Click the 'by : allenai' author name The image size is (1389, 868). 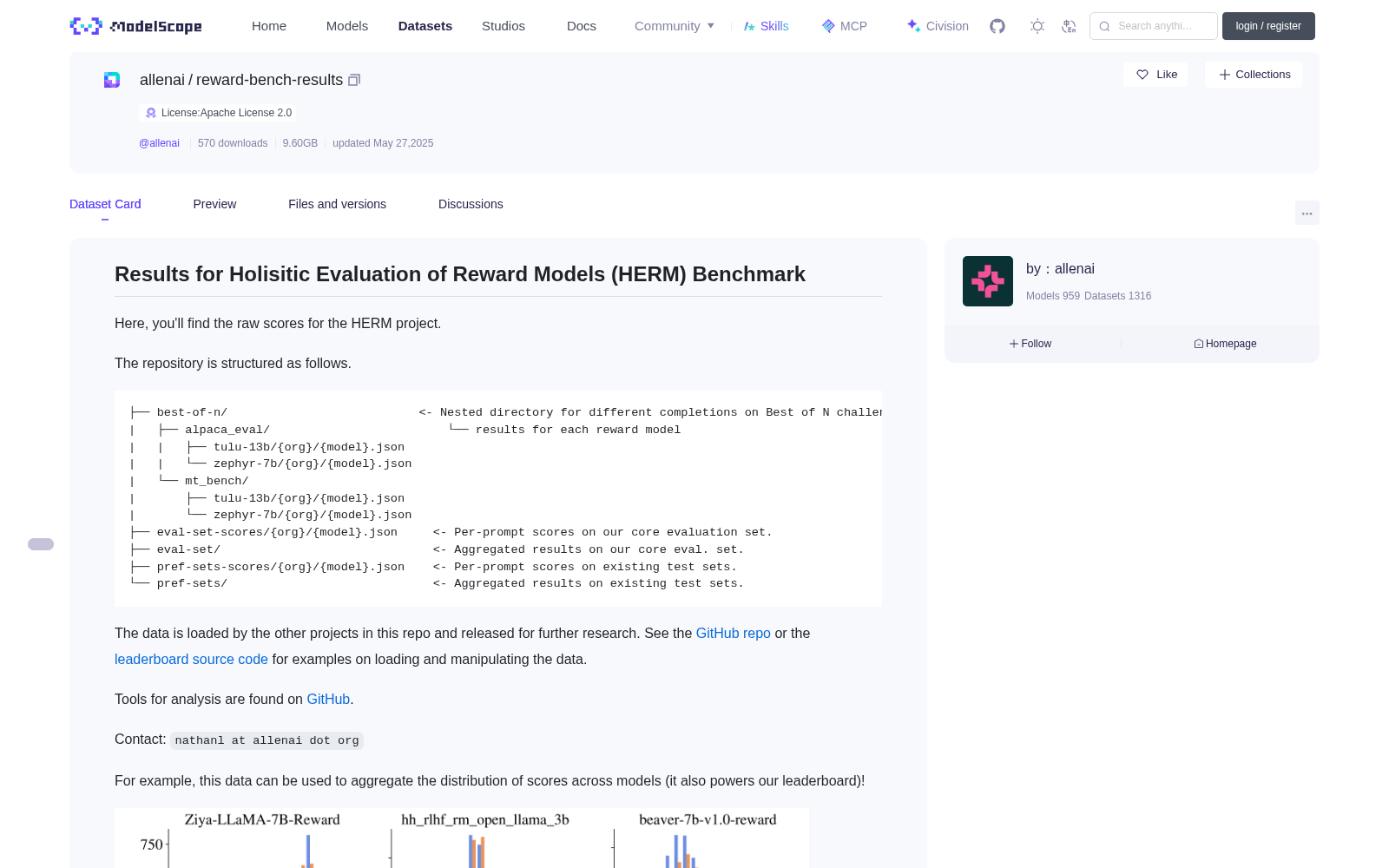(1060, 269)
